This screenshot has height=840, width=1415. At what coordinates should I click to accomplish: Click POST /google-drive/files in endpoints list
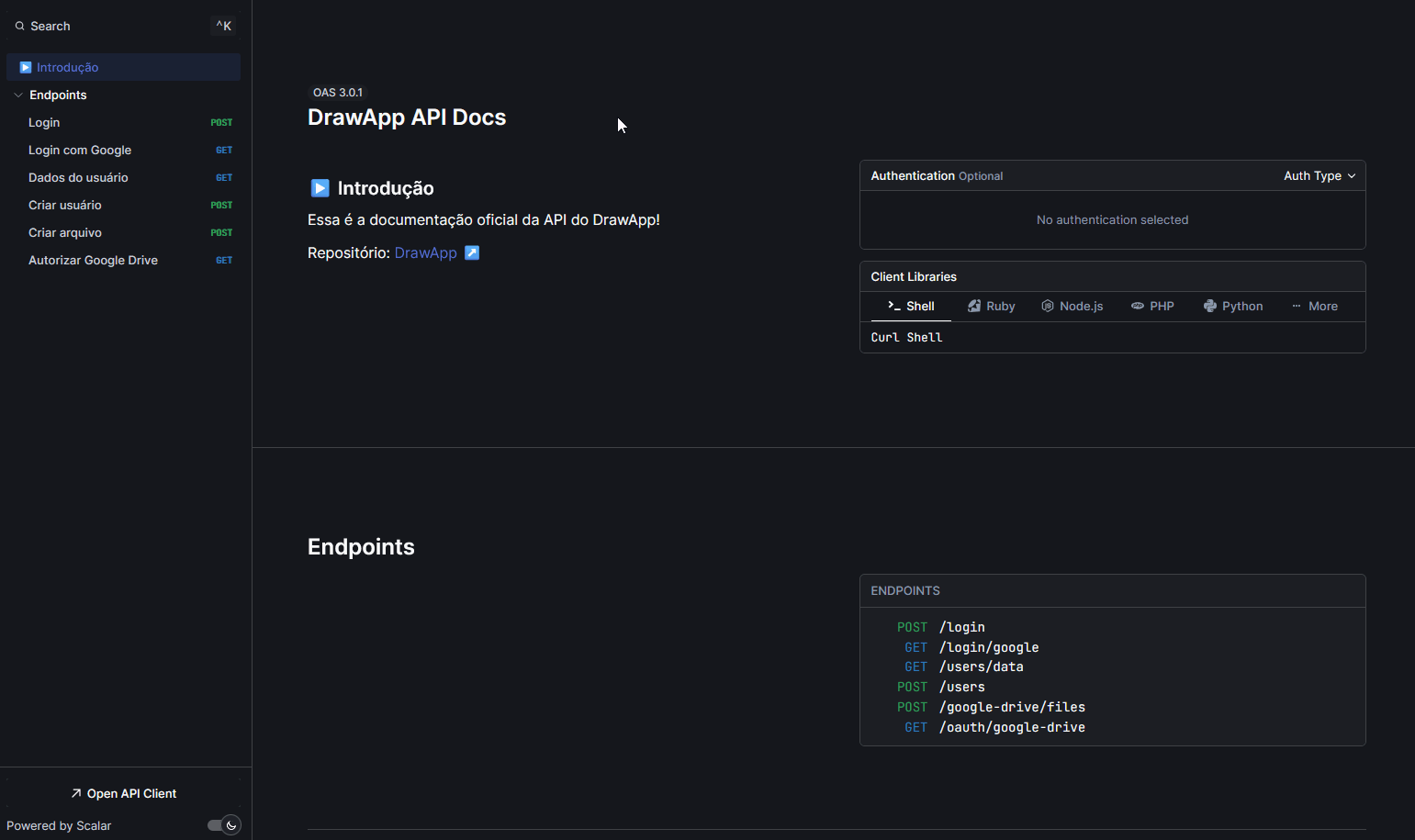click(x=991, y=707)
